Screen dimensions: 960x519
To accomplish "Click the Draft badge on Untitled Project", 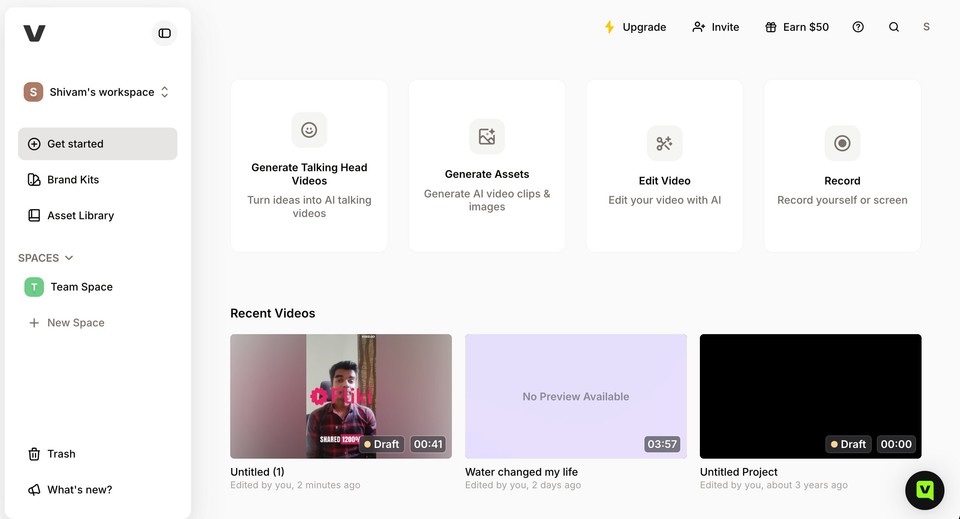I will click(x=849, y=444).
